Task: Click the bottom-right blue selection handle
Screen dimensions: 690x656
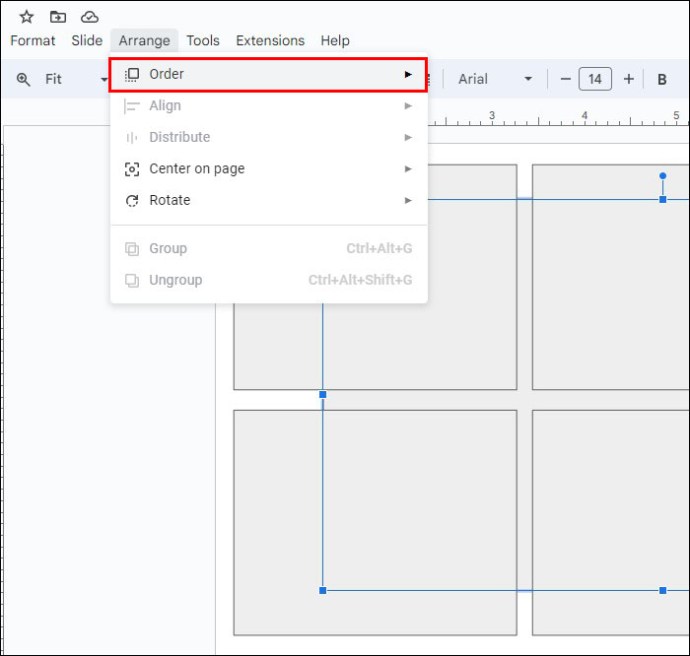Action: 663,590
